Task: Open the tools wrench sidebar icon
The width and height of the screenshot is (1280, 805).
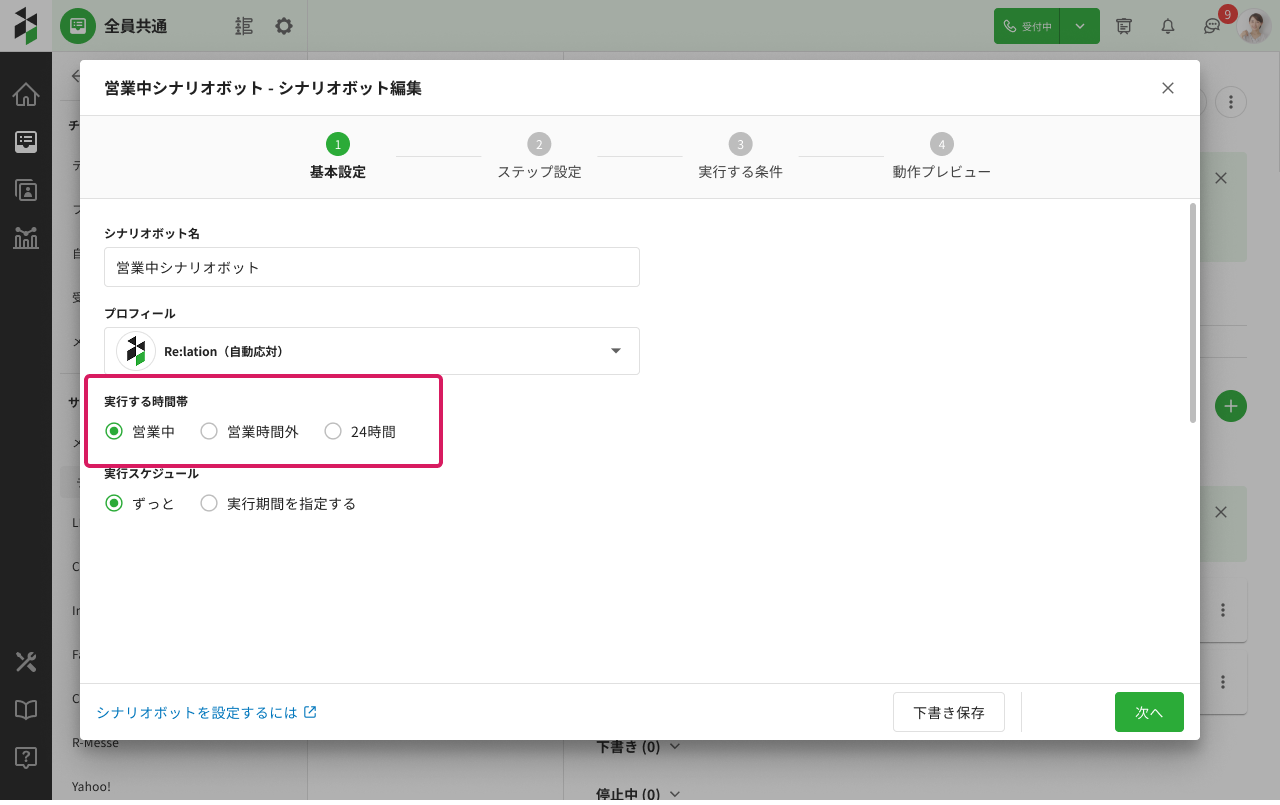Action: [x=26, y=662]
